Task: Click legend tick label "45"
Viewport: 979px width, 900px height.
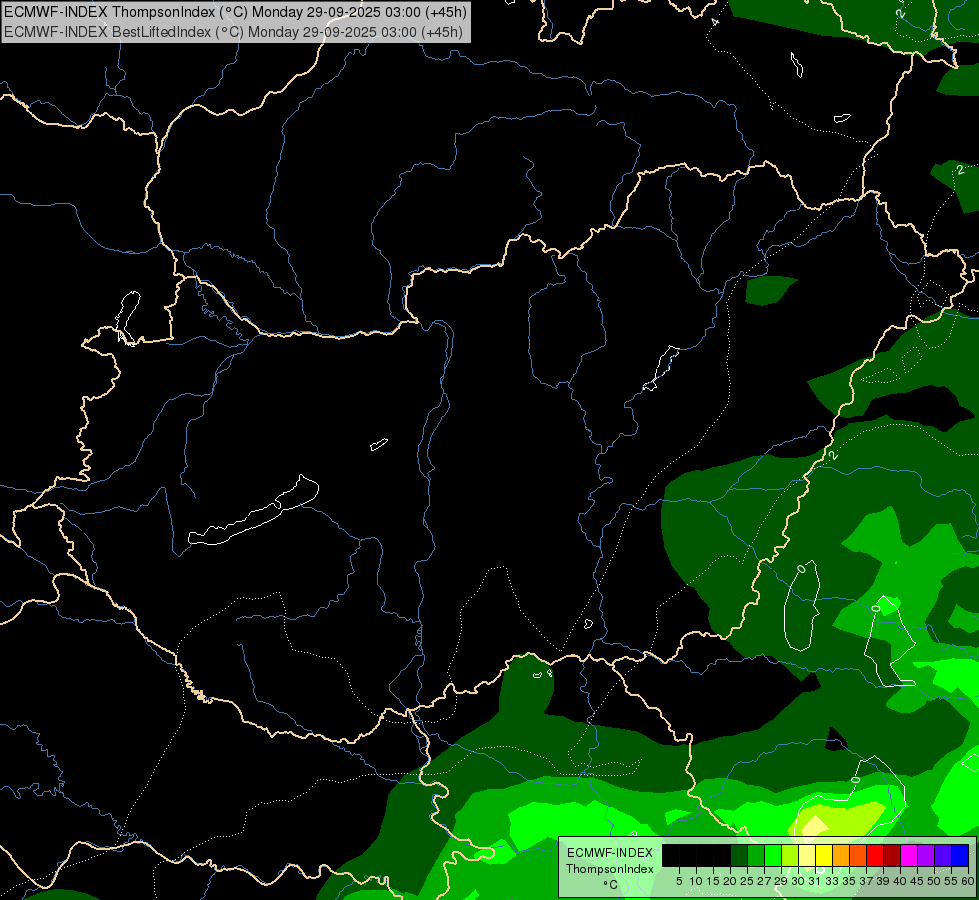Action: click(917, 881)
